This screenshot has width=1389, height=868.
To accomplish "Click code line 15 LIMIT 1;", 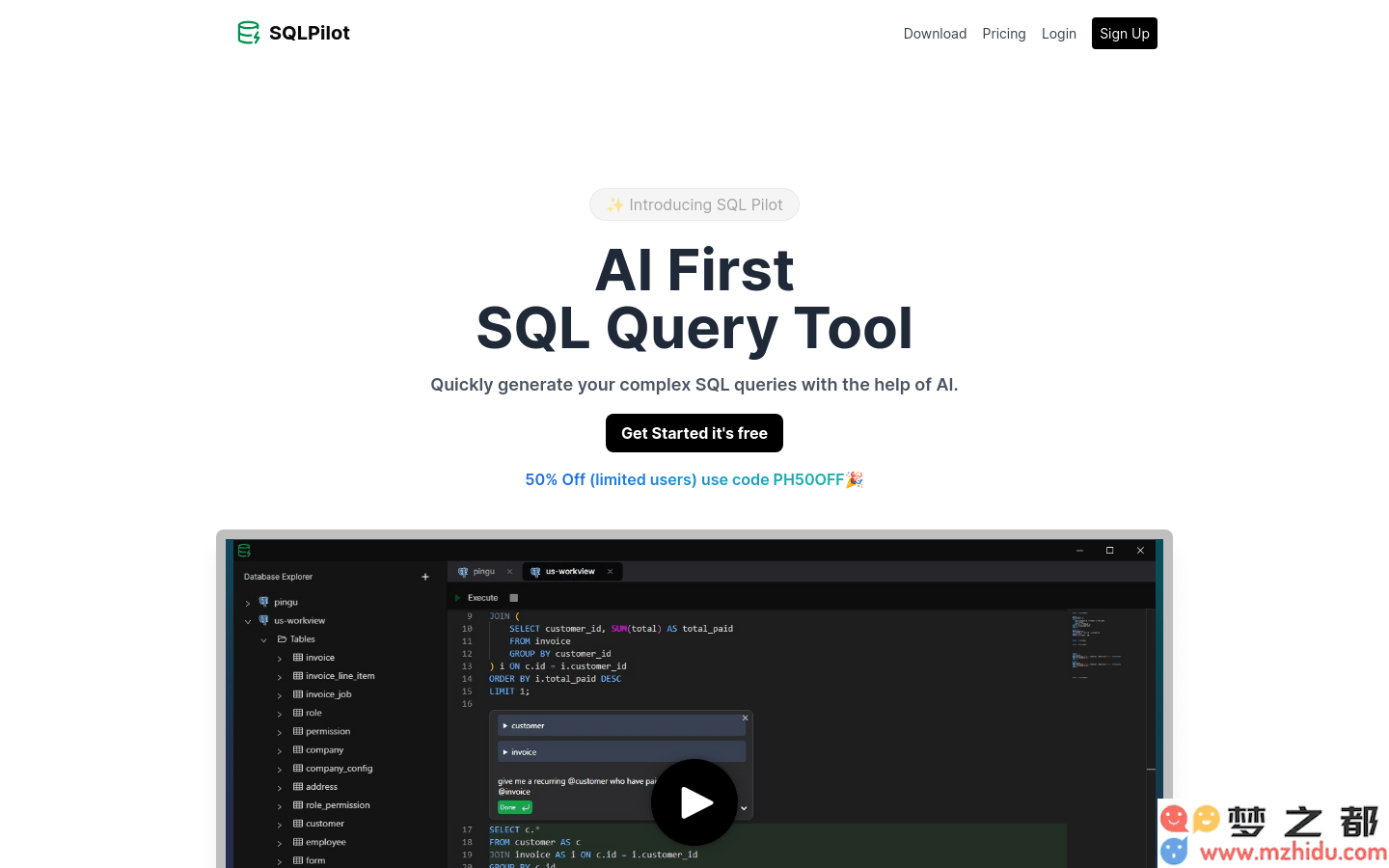I will (x=509, y=692).
